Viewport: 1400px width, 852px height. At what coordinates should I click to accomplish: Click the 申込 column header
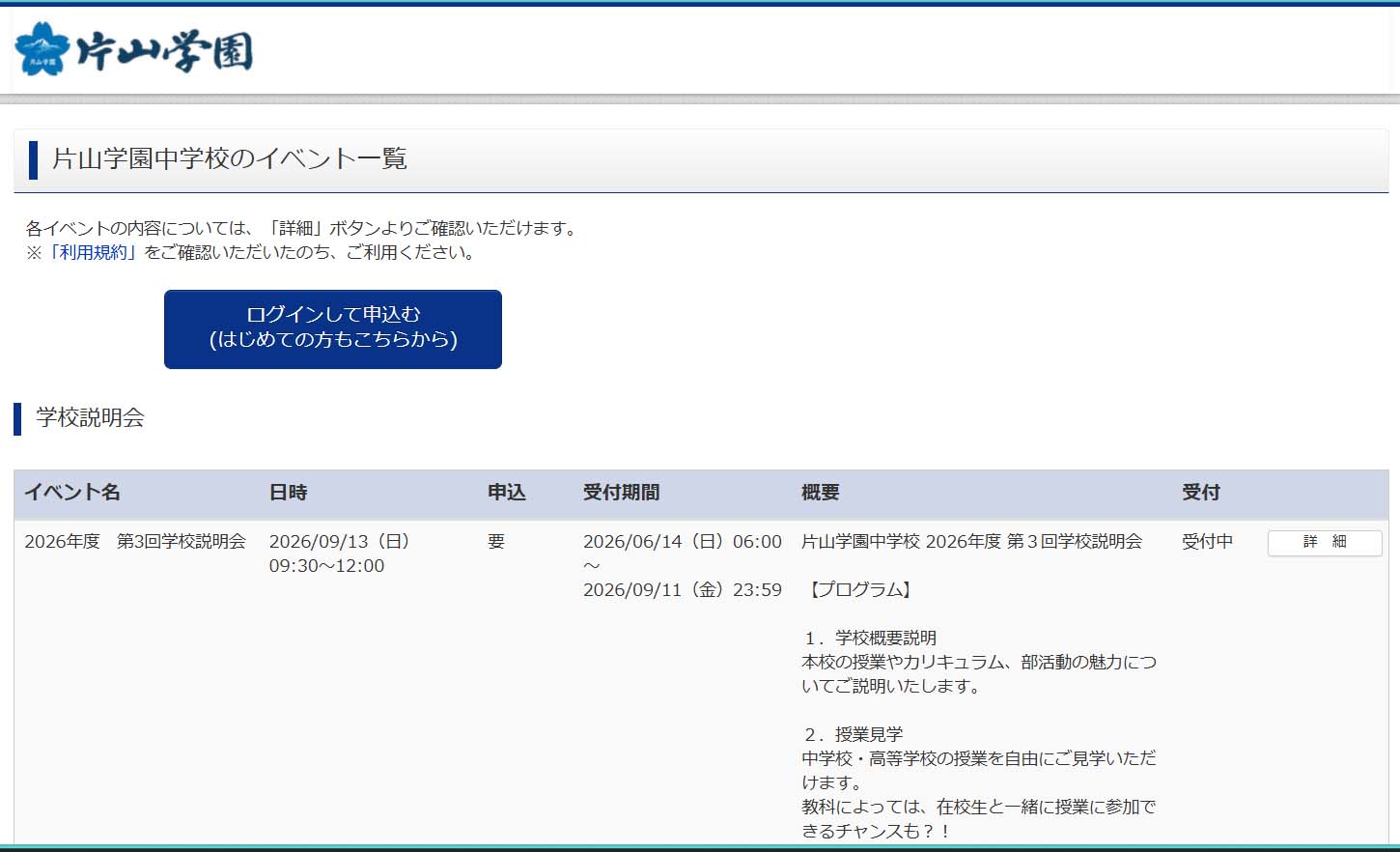coord(507,493)
